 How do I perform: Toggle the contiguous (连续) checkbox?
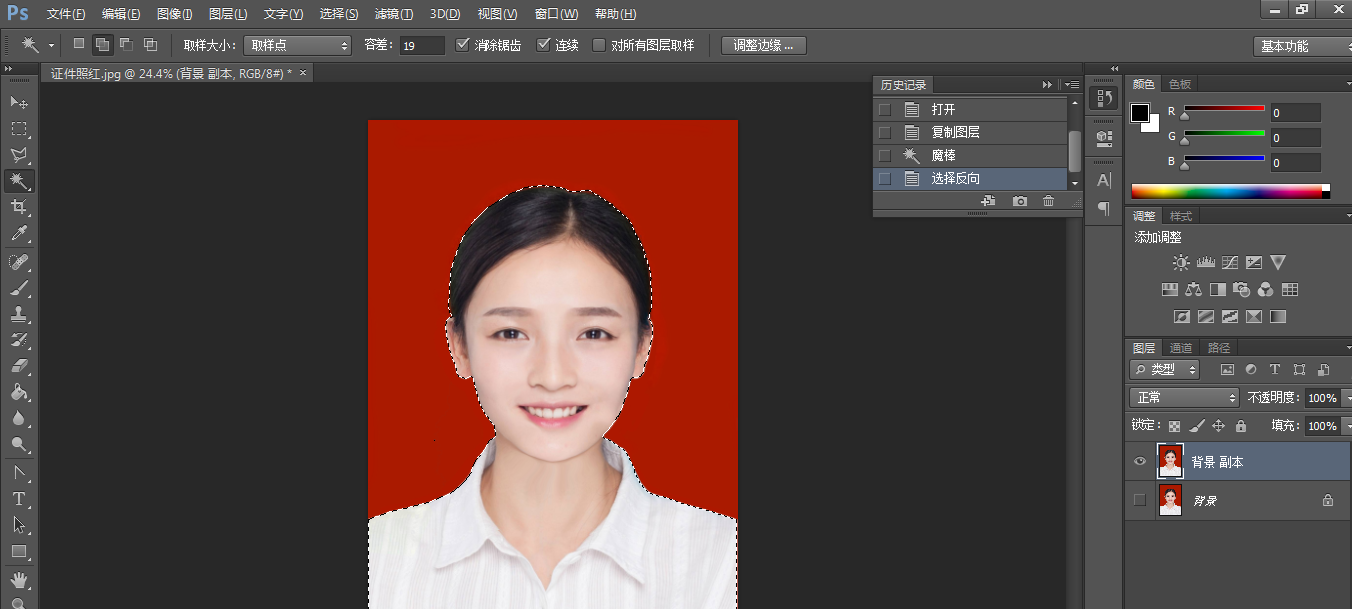tap(544, 45)
